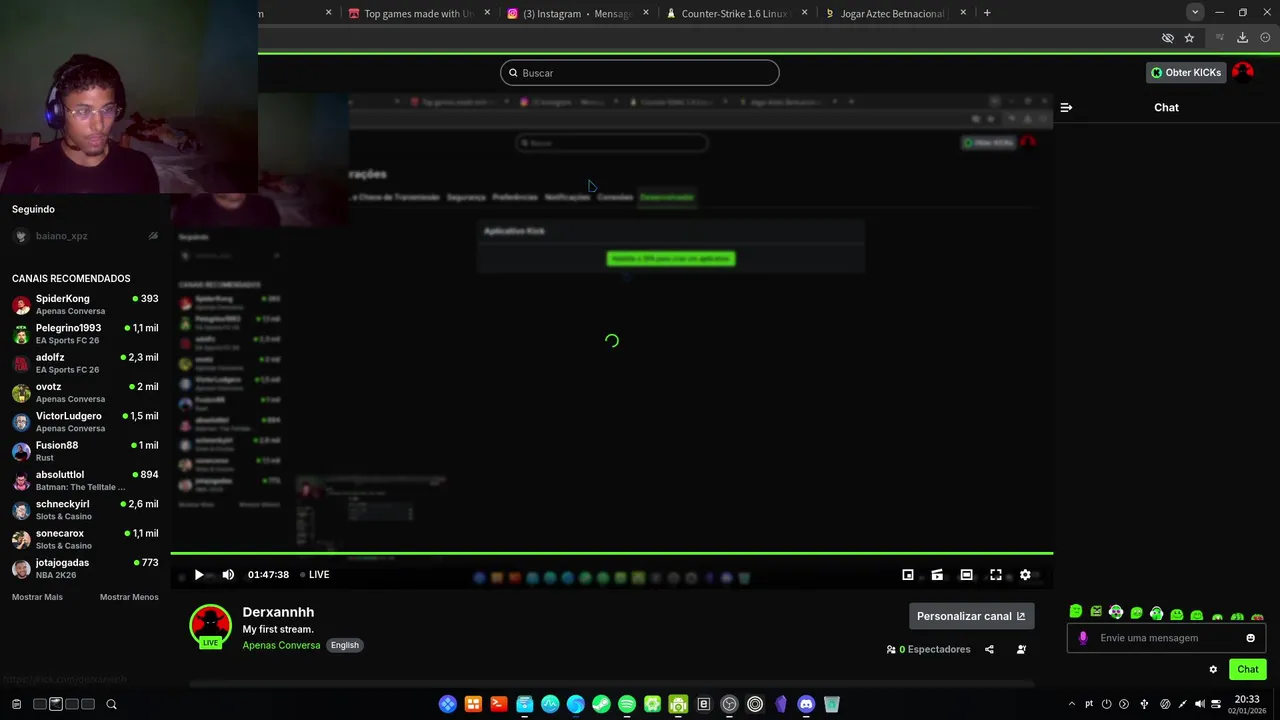
Task: Open the pt keyboard layout indicator
Action: pos(1089,704)
